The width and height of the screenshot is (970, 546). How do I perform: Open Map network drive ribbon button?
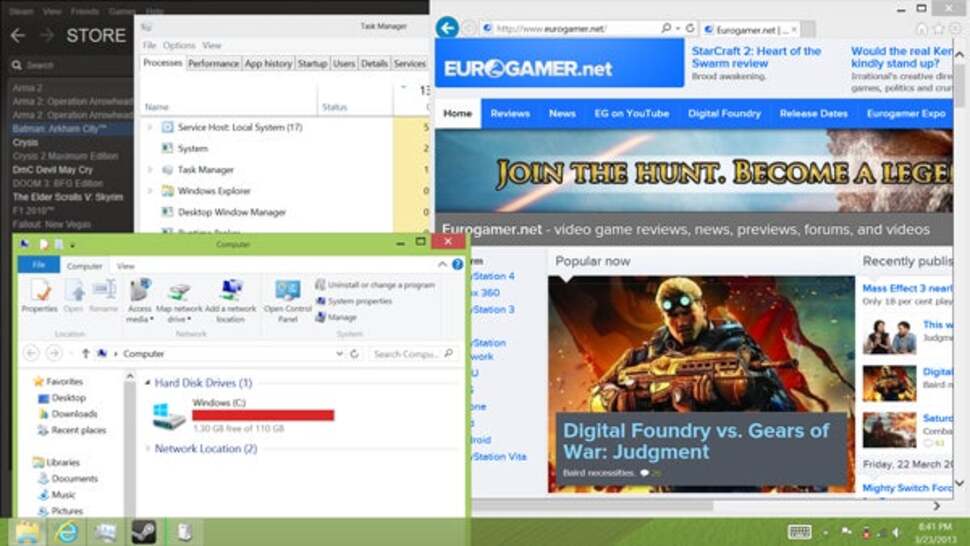179,301
